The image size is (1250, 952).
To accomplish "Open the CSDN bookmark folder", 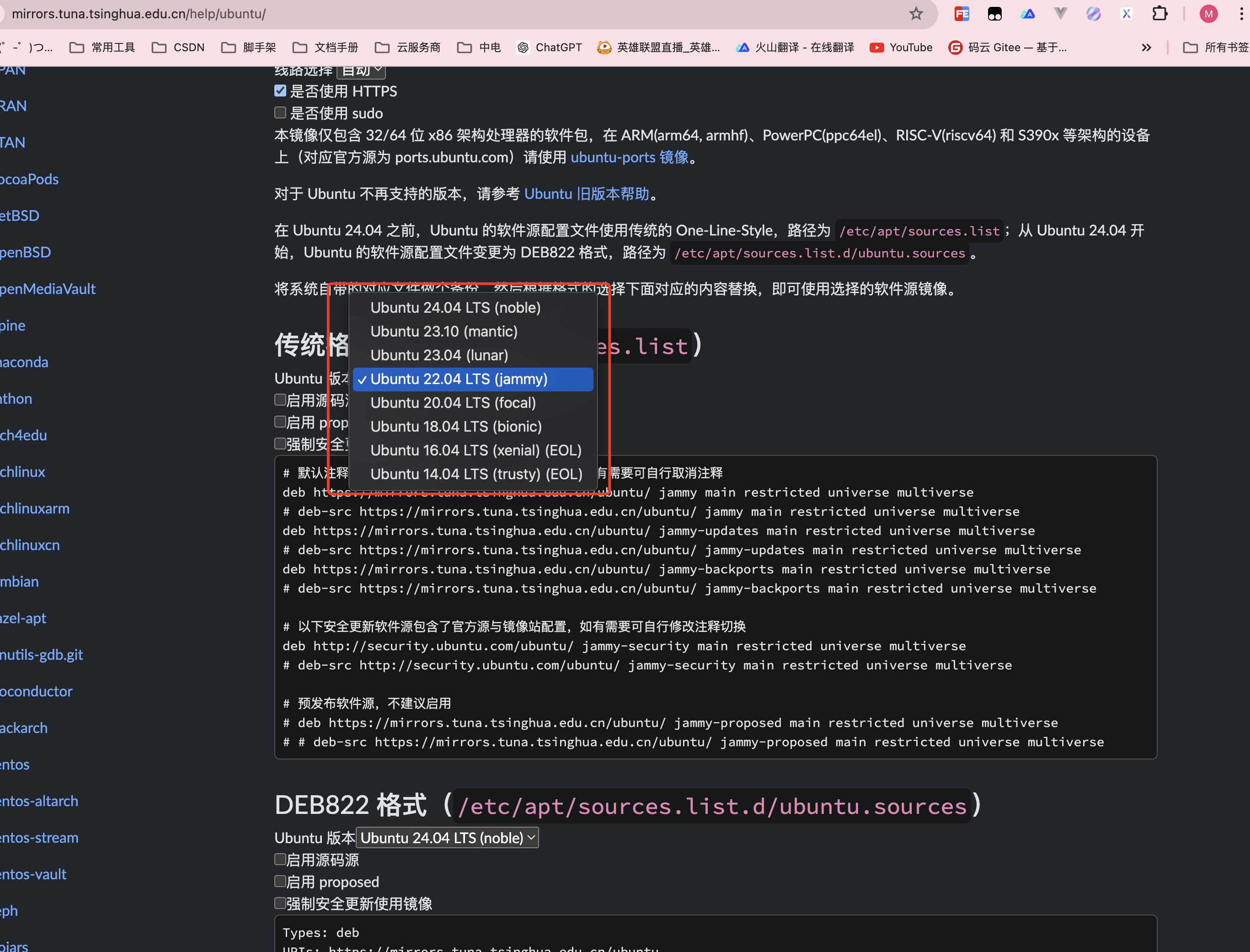I will pos(178,48).
